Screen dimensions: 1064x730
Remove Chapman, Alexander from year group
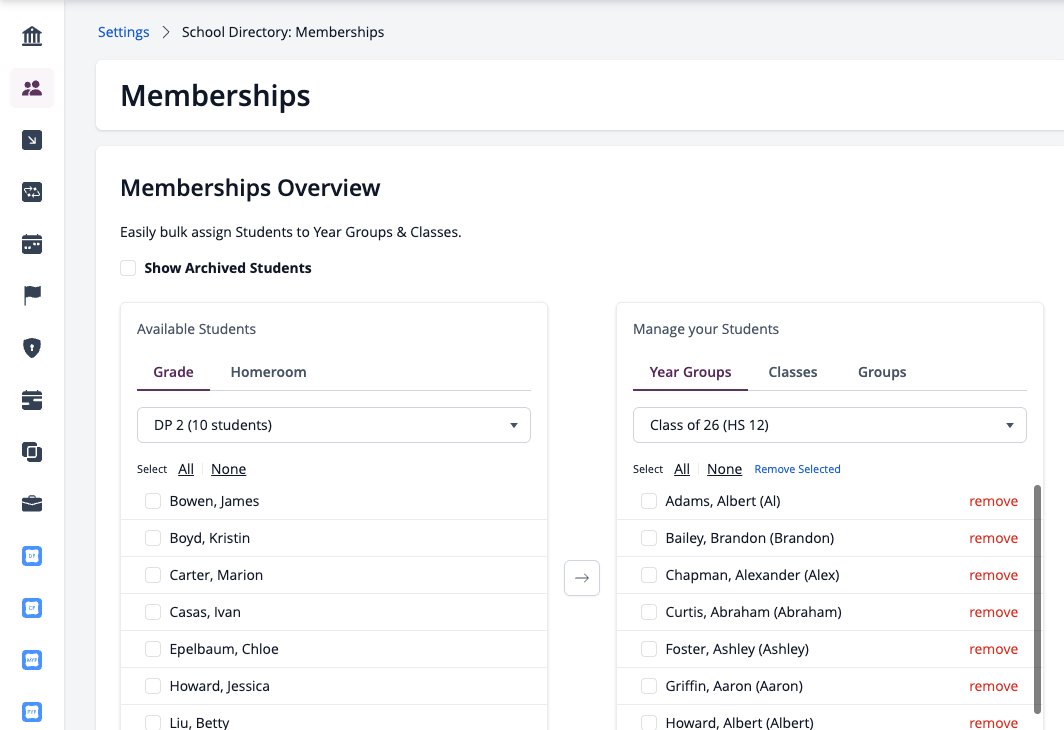coord(993,575)
